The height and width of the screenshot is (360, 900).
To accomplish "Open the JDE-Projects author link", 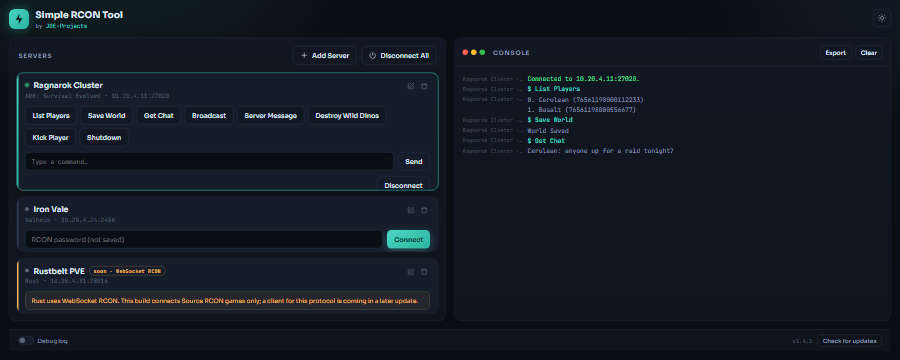I will [67, 26].
